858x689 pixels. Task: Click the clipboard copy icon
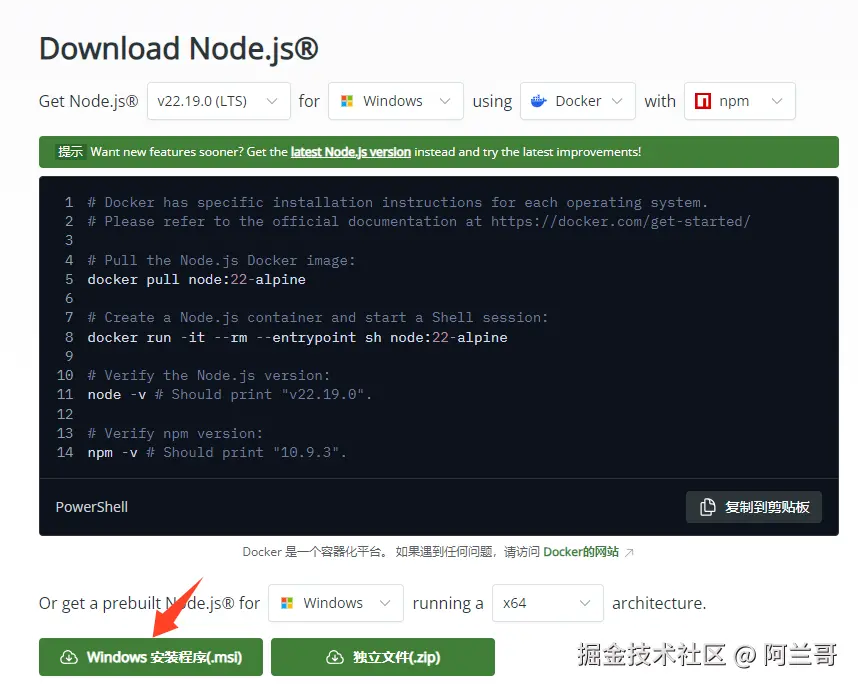coord(708,507)
